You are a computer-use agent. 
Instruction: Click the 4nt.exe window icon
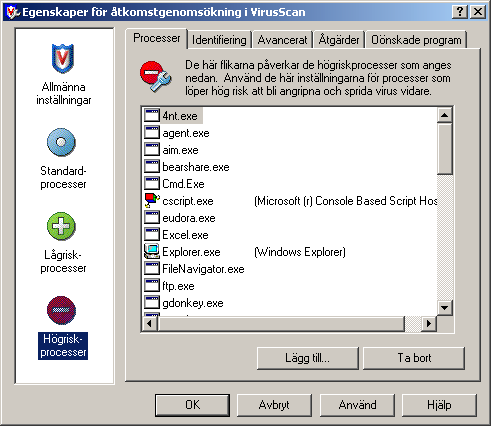(x=152, y=116)
